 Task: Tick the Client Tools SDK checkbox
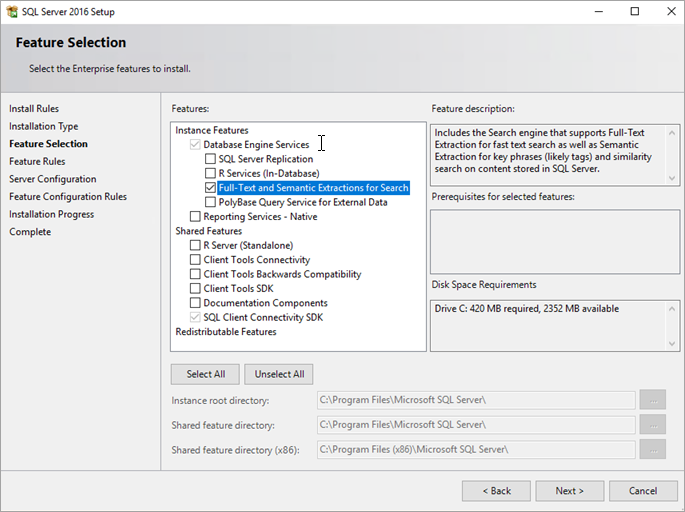click(195, 289)
